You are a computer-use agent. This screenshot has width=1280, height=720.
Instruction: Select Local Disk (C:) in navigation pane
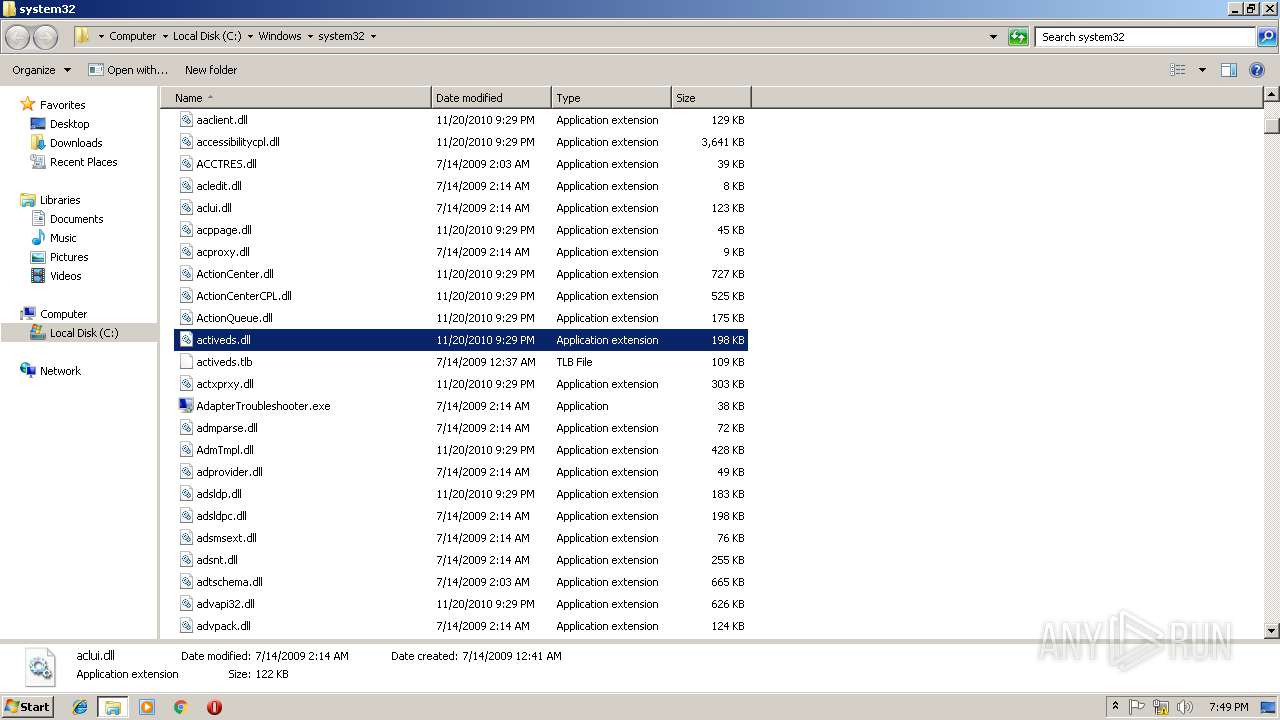pos(84,333)
